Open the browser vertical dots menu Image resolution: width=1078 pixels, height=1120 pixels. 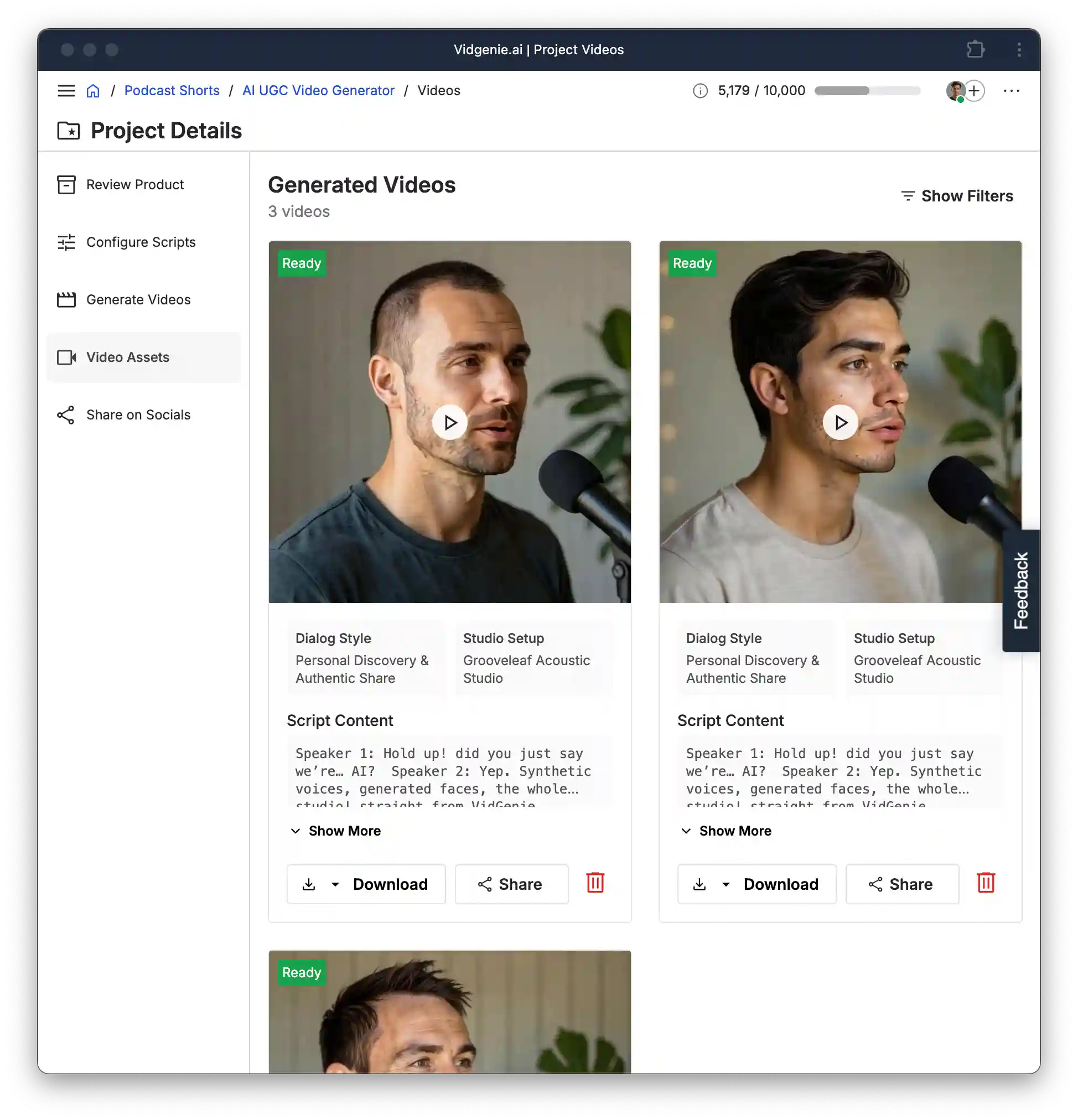point(1019,50)
